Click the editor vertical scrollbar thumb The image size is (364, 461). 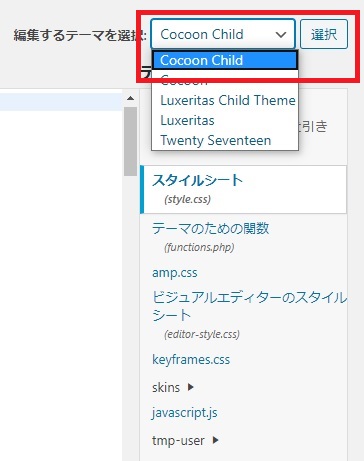pyautogui.click(x=130, y=141)
